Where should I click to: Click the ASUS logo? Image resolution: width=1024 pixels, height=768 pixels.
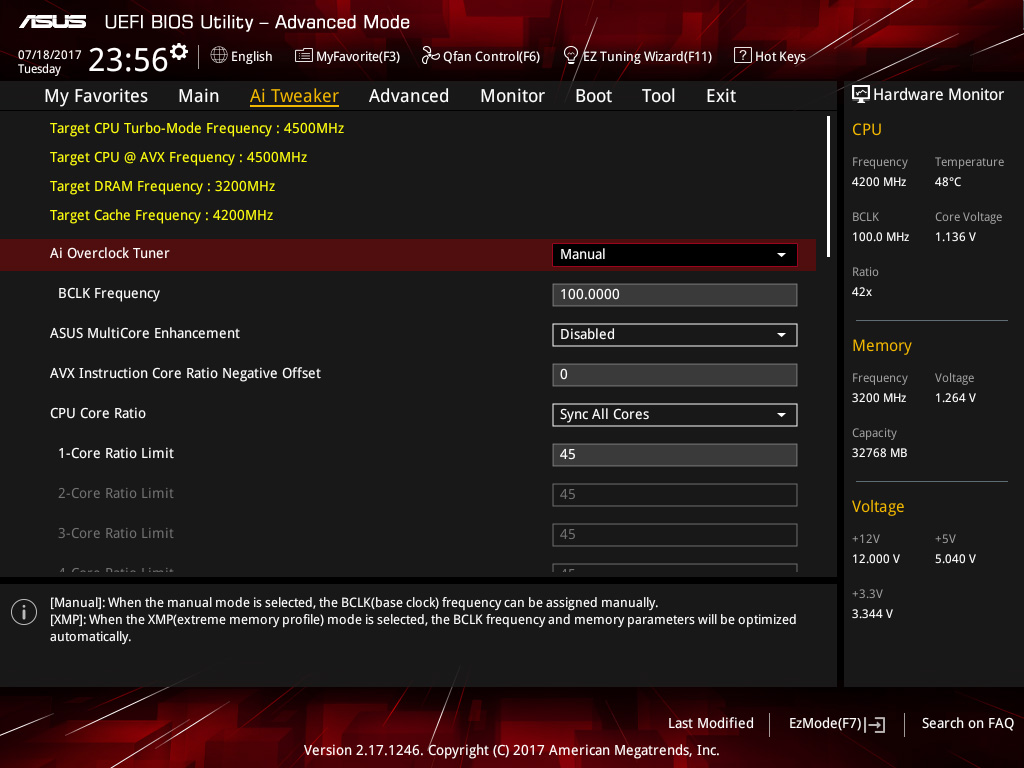pos(52,22)
